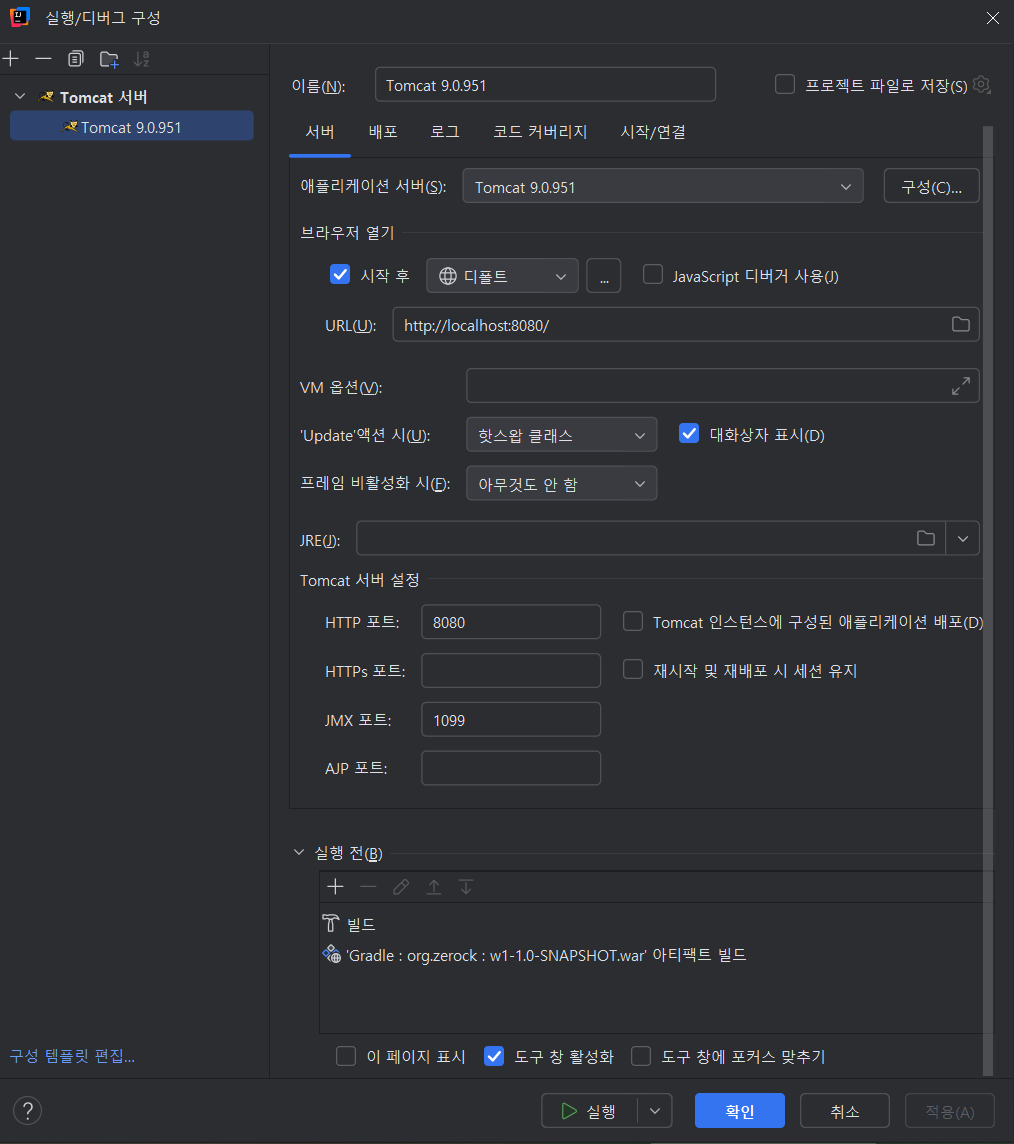The height and width of the screenshot is (1144, 1014).
Task: Open the 실행 button dropdown arrow
Action: pos(655,1111)
